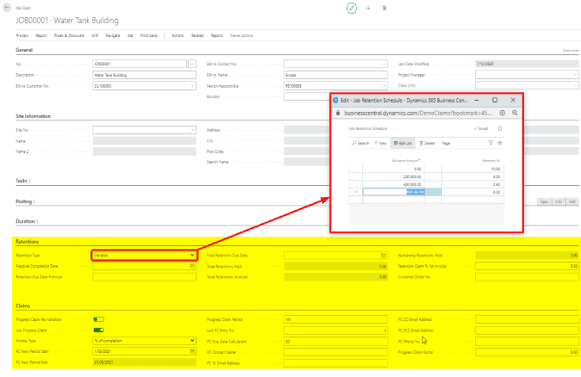Open the No. field assist-edit ellipsis button
Image resolution: width=581 pixels, height=377 pixels.
[x=192, y=64]
